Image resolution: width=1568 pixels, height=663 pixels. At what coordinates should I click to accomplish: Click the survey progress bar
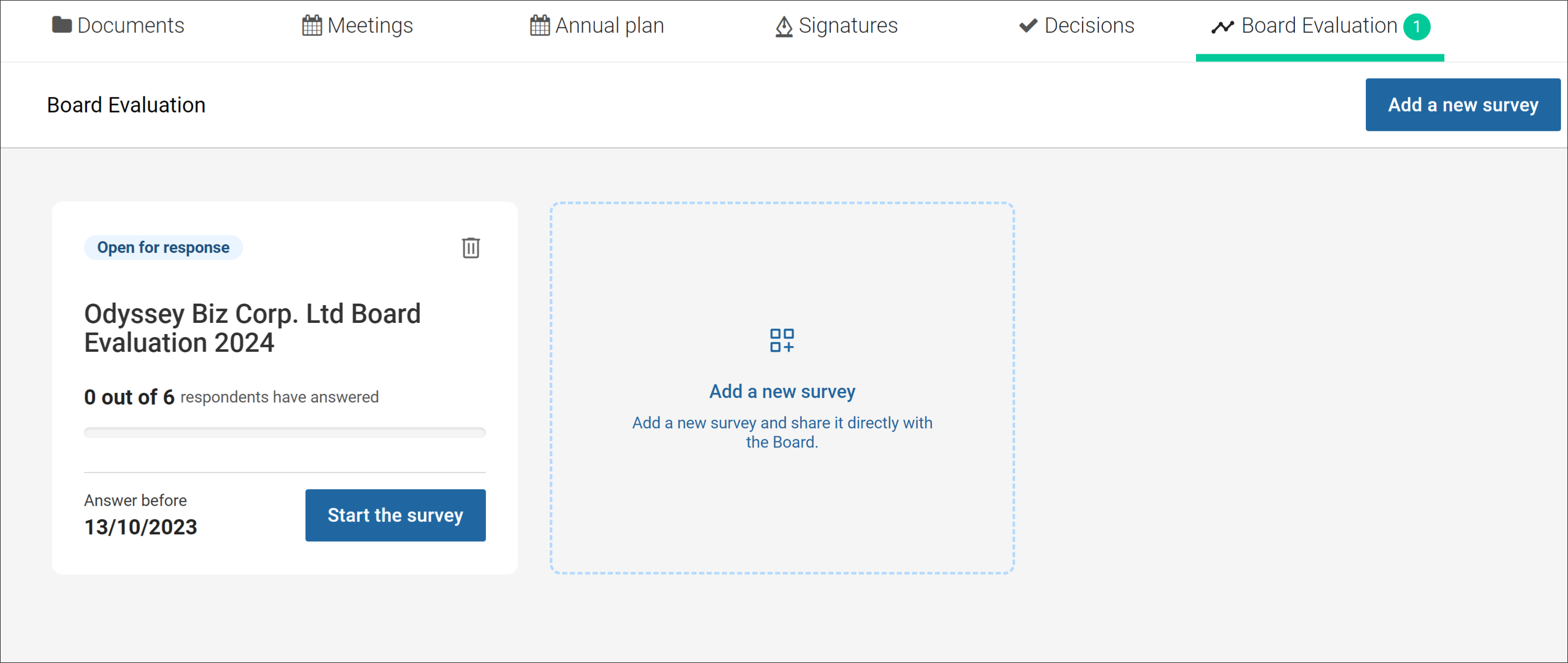(284, 433)
